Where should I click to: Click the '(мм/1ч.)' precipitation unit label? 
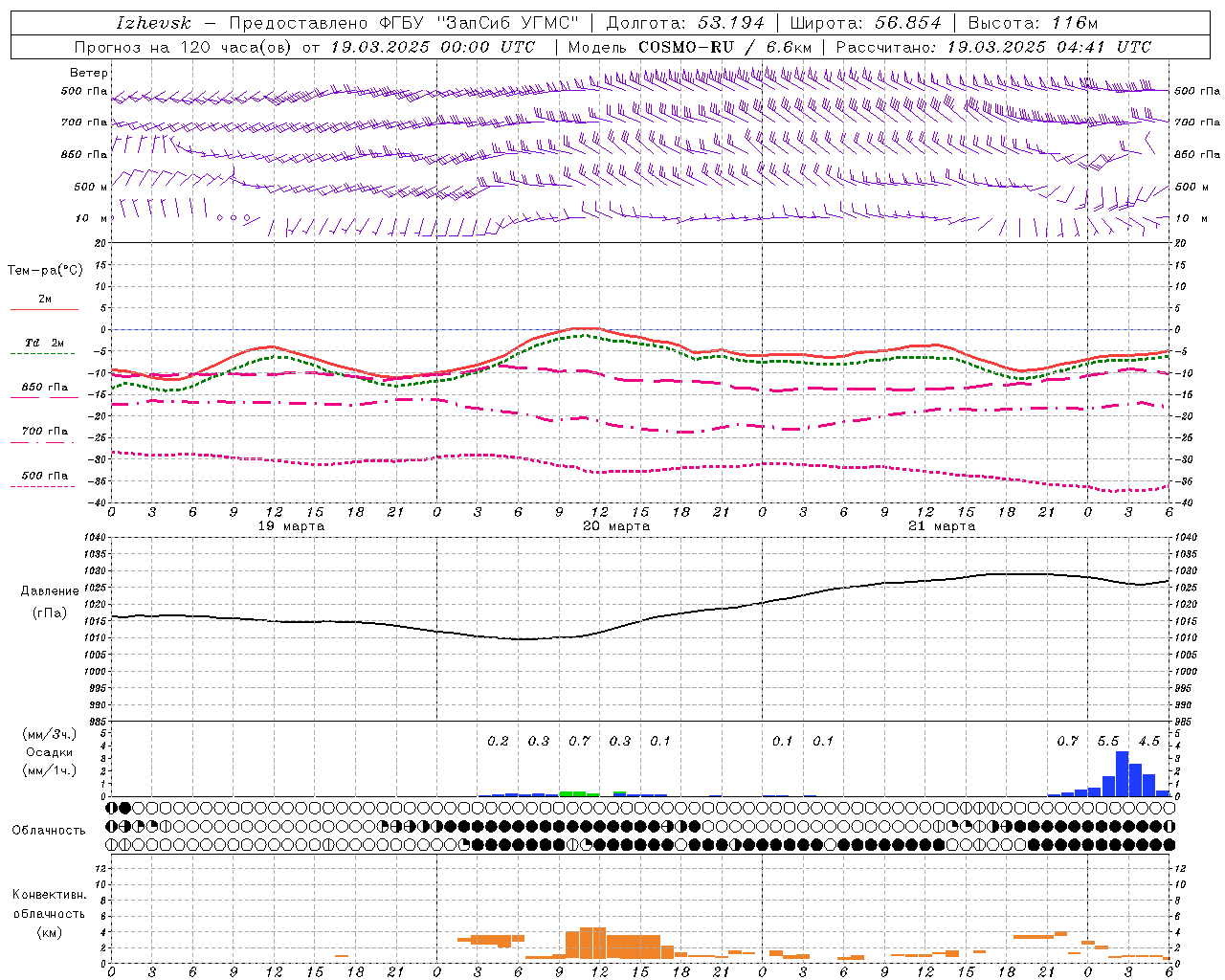pos(50,770)
